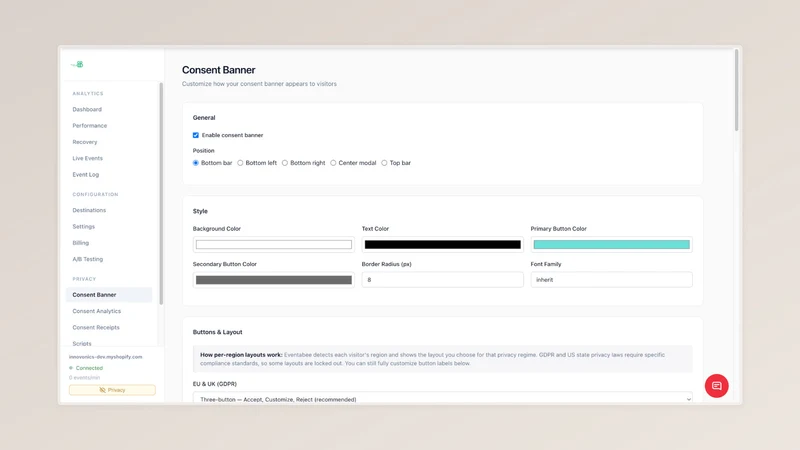Click the Consent Banner page heading

tap(218, 70)
